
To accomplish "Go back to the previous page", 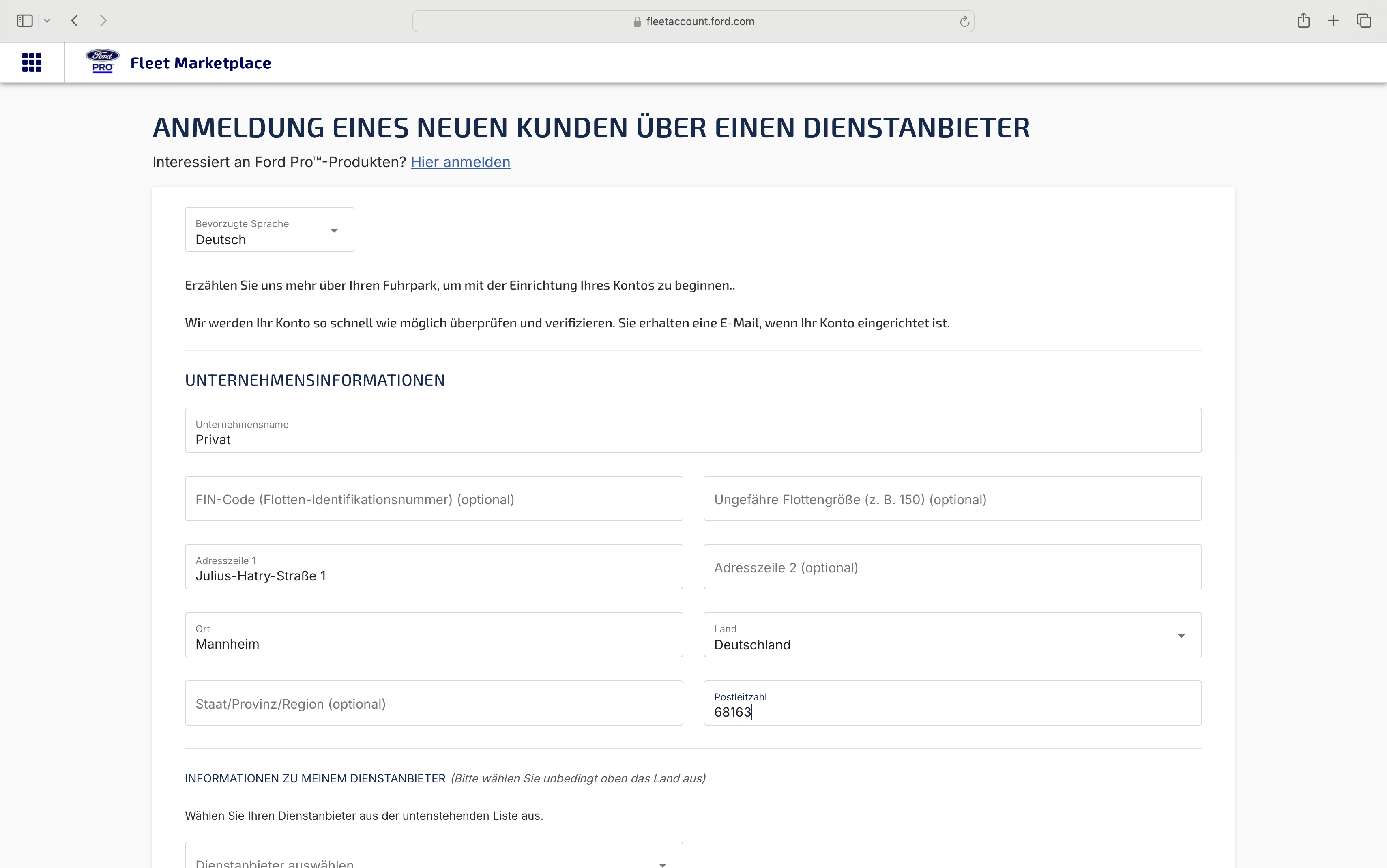I will coord(75,21).
